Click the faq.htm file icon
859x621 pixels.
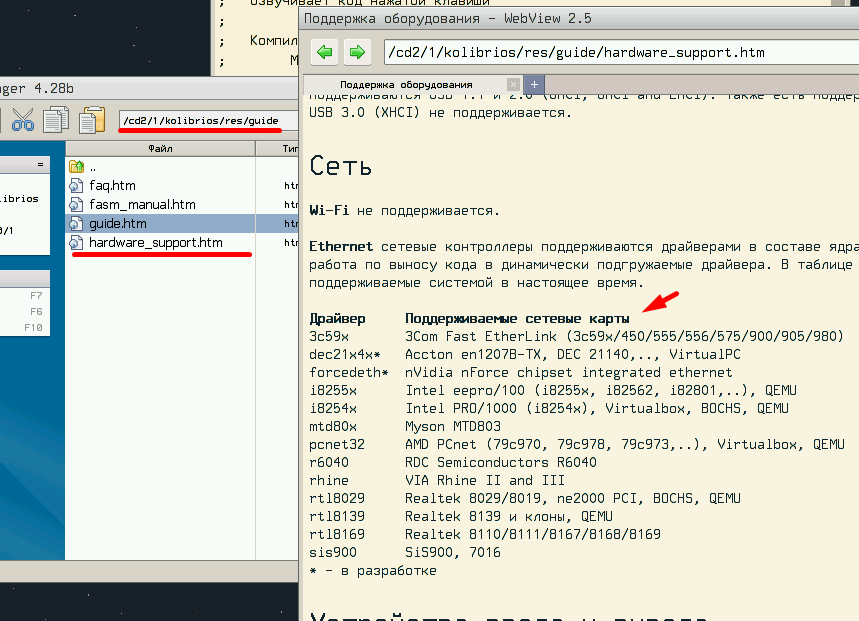(x=76, y=186)
